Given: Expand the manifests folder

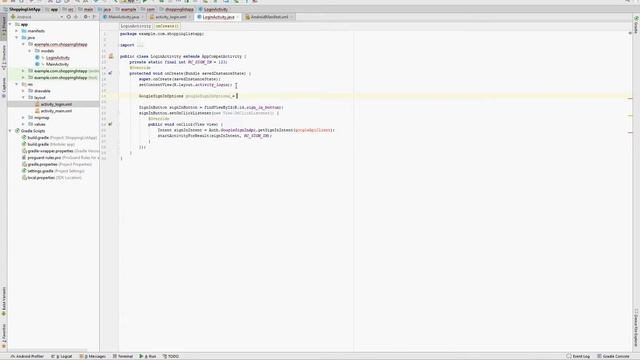Looking at the screenshot, I should (x=17, y=31).
